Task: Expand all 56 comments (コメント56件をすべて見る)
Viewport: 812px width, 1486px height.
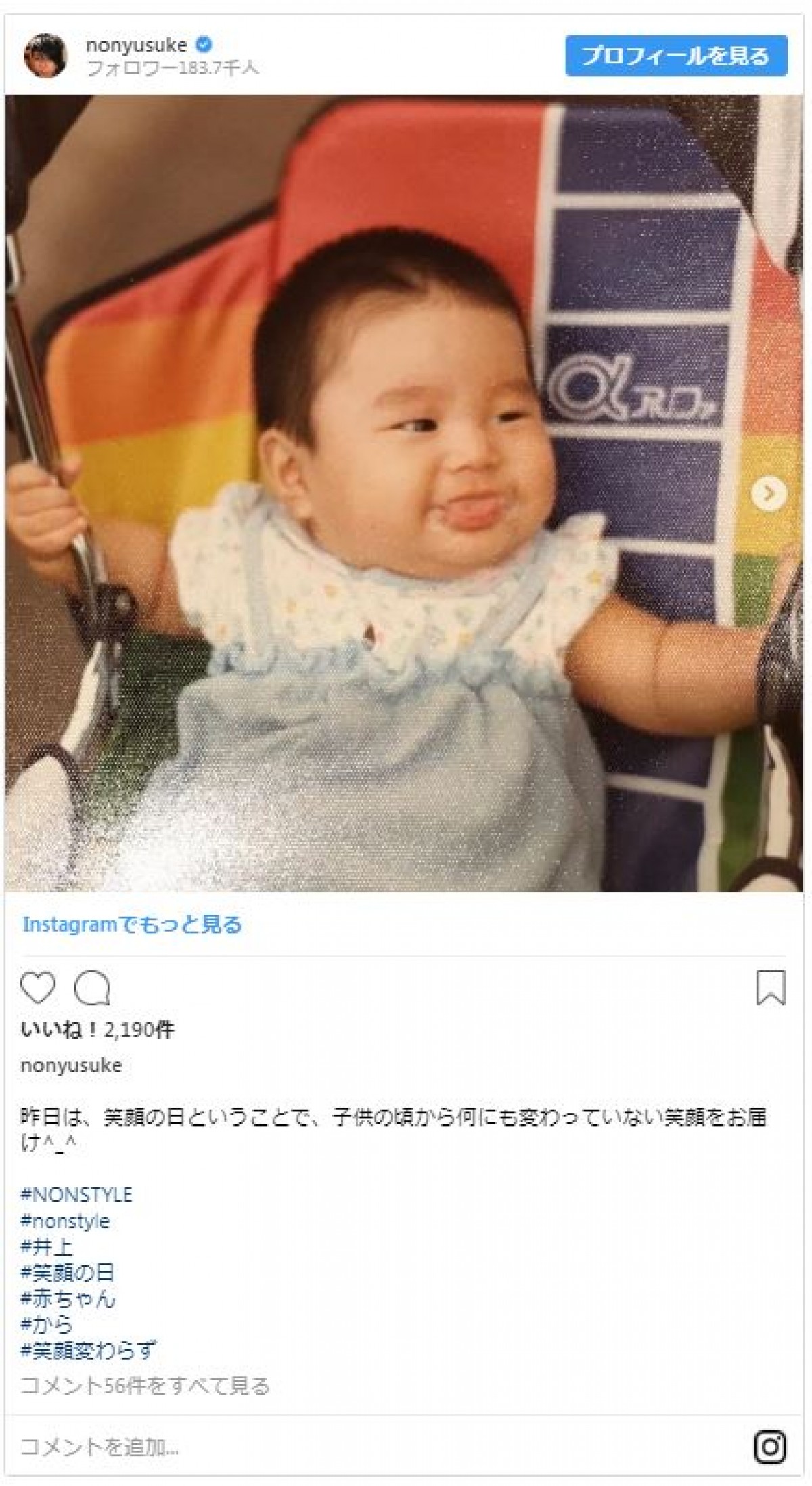Action: (x=145, y=1386)
